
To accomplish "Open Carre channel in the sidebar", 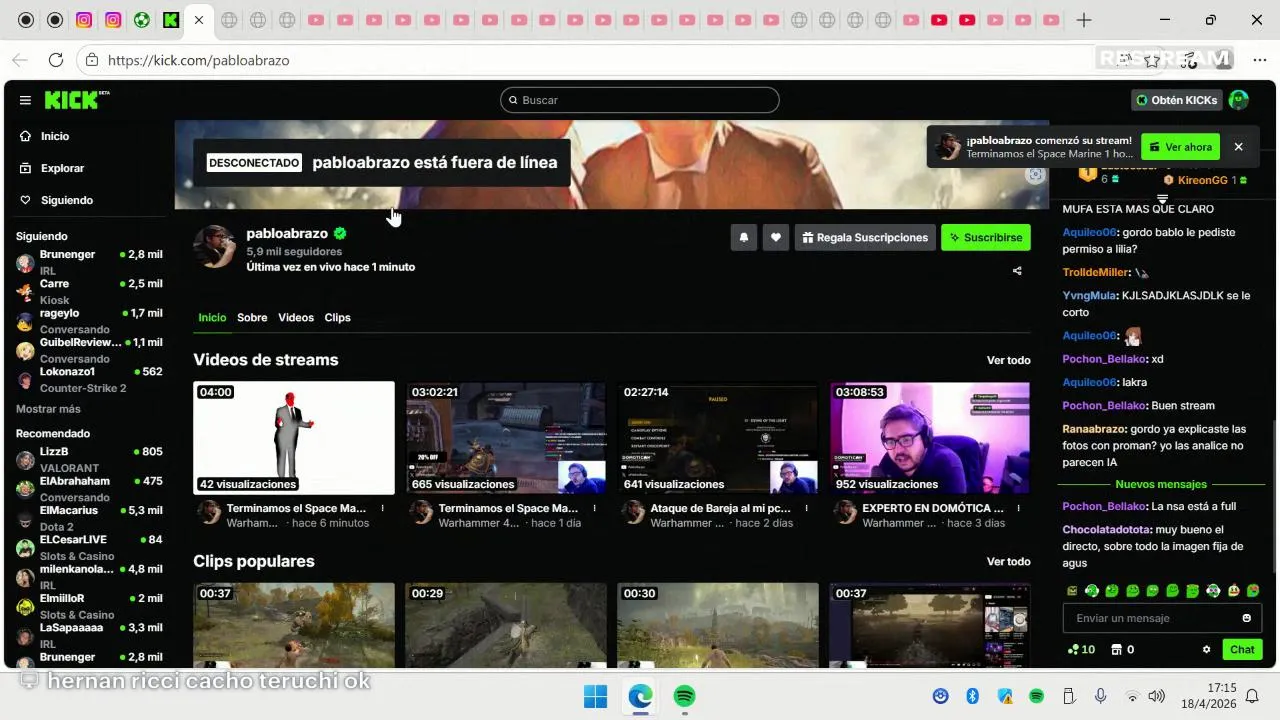I will tap(89, 291).
